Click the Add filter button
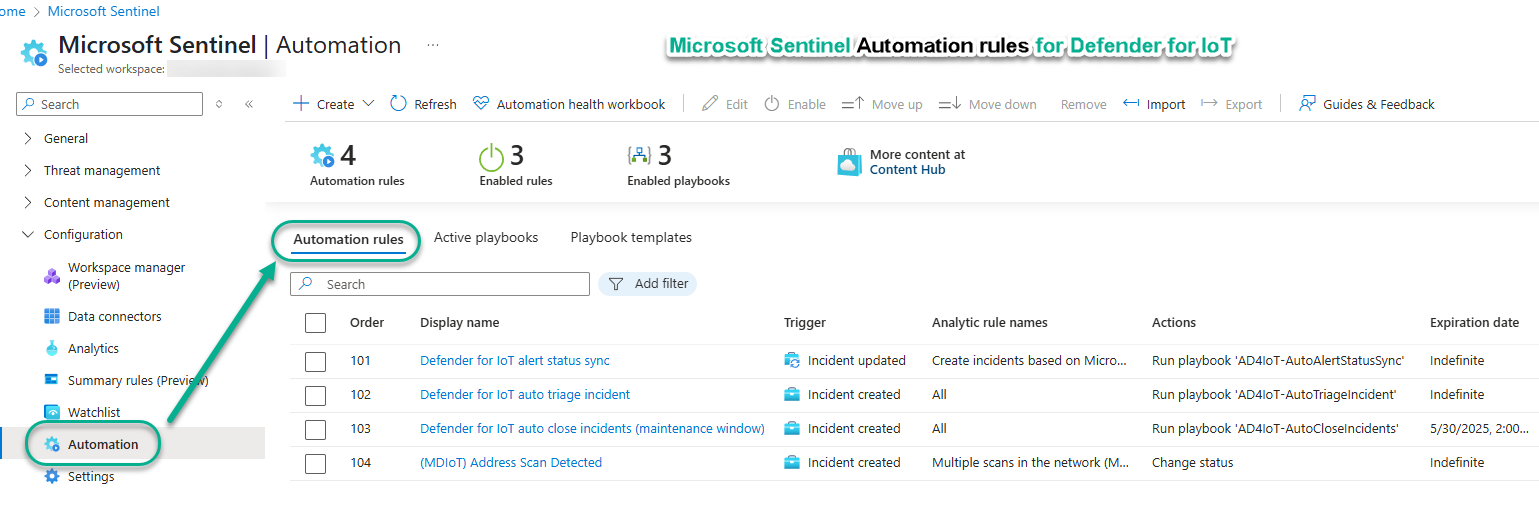Screen dimensions: 1539x519 (648, 284)
